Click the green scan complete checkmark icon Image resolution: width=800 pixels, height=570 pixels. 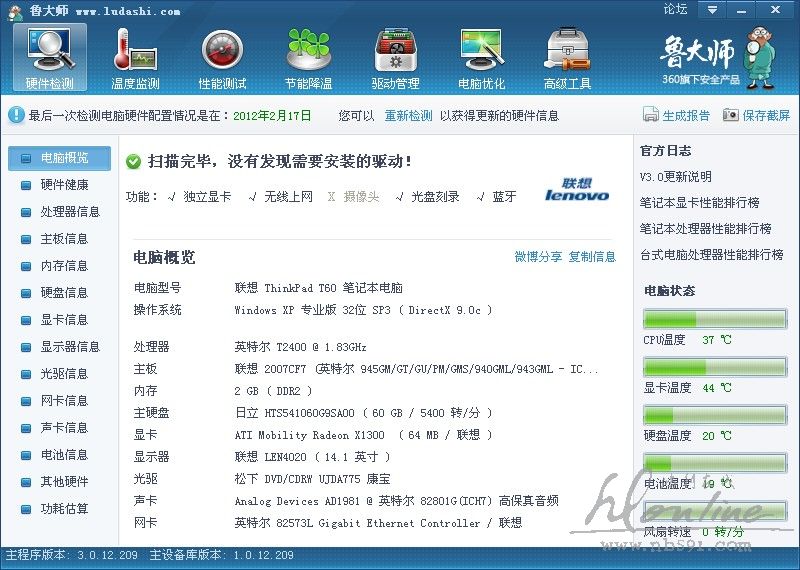click(133, 162)
